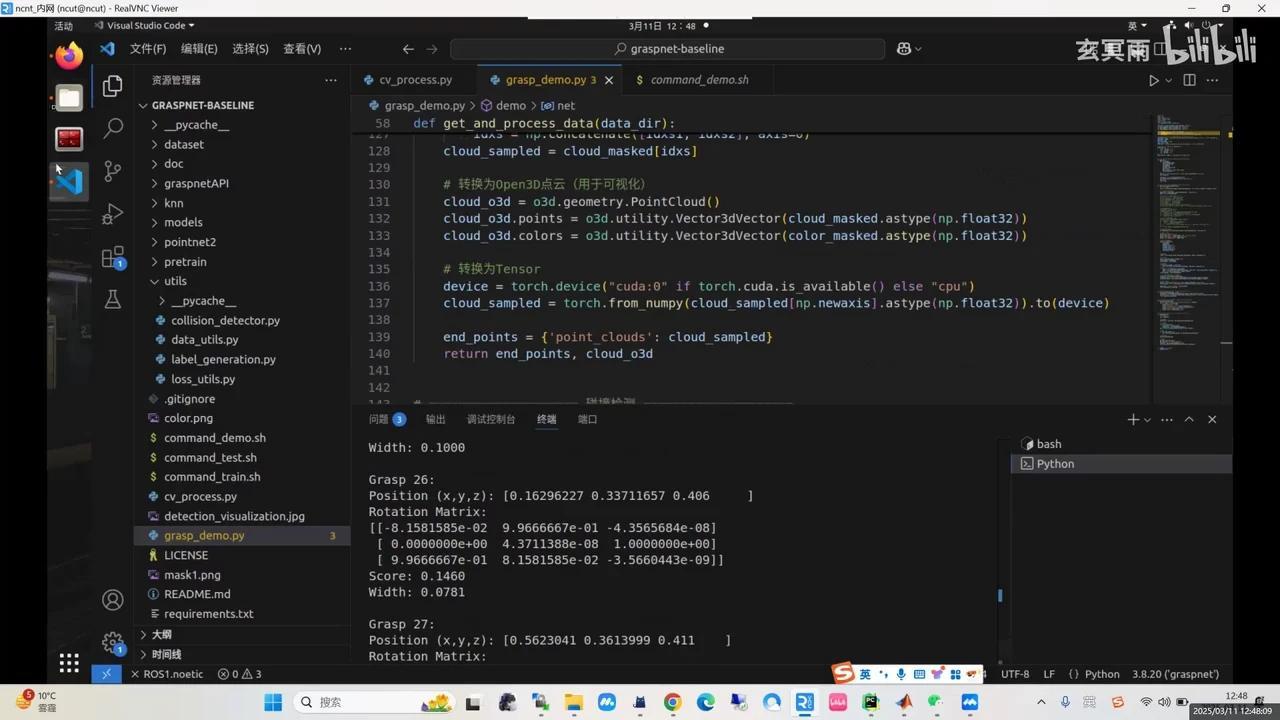Open Problems via the errors indicator in status bar
The image size is (1280, 720).
point(236,674)
